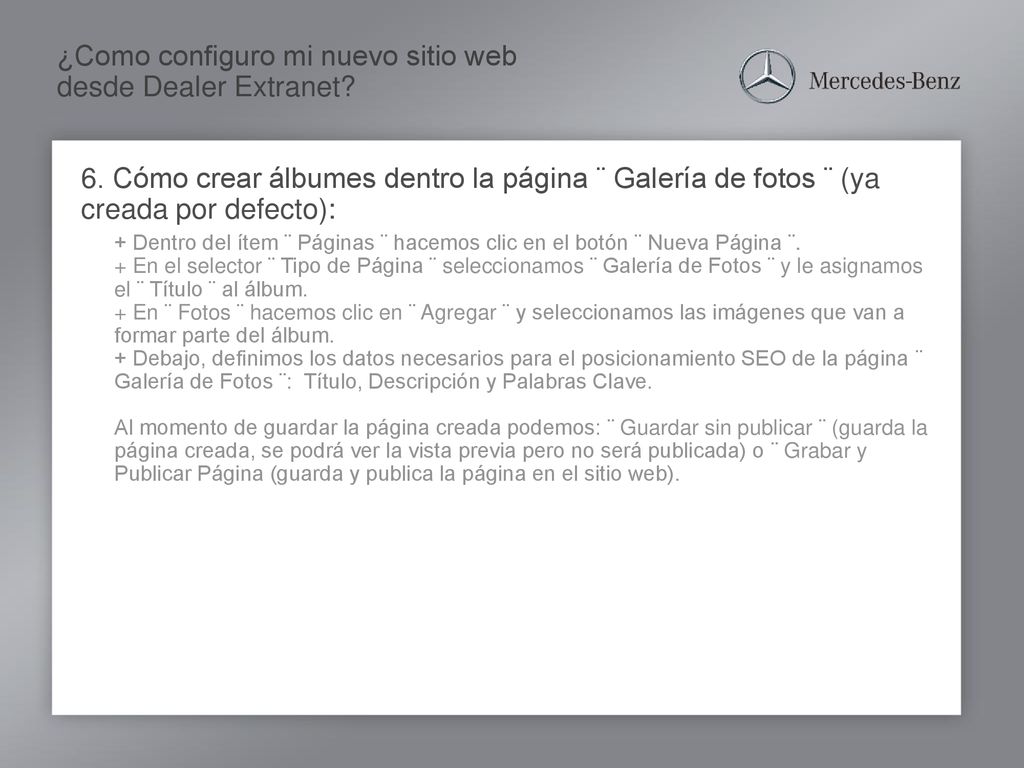The height and width of the screenshot is (768, 1024).
Task: Click the Mercedes-Benz star logo
Action: tap(767, 77)
